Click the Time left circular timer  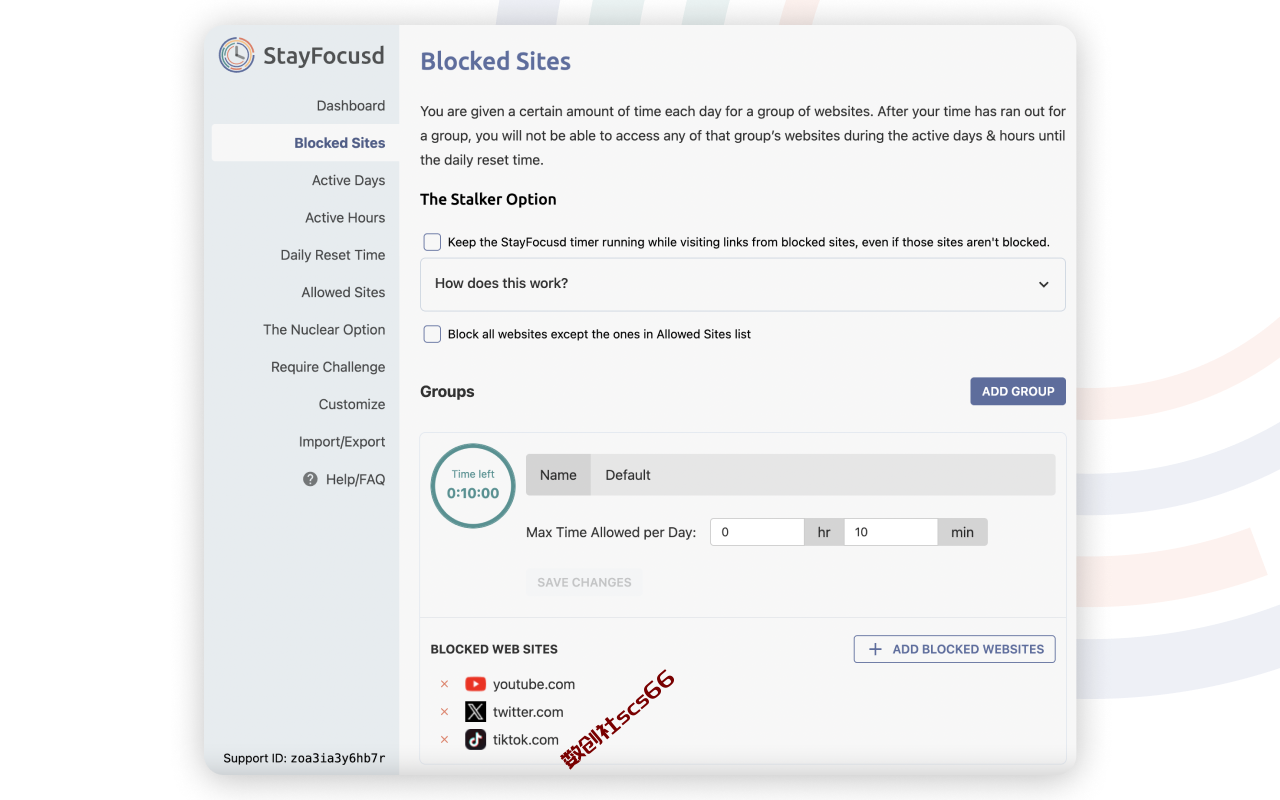pos(473,486)
